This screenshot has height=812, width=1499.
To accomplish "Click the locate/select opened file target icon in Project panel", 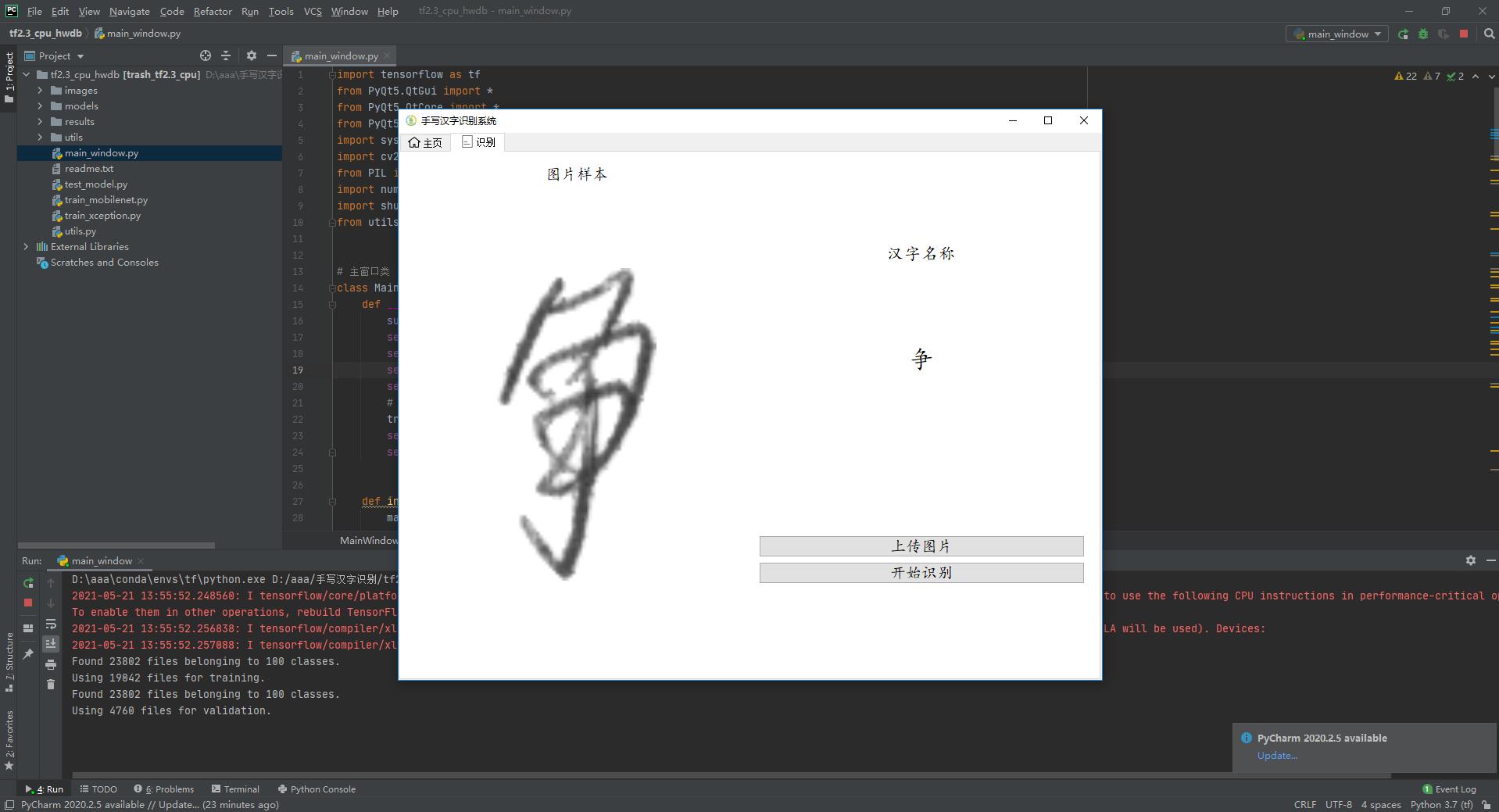I will coord(205,55).
